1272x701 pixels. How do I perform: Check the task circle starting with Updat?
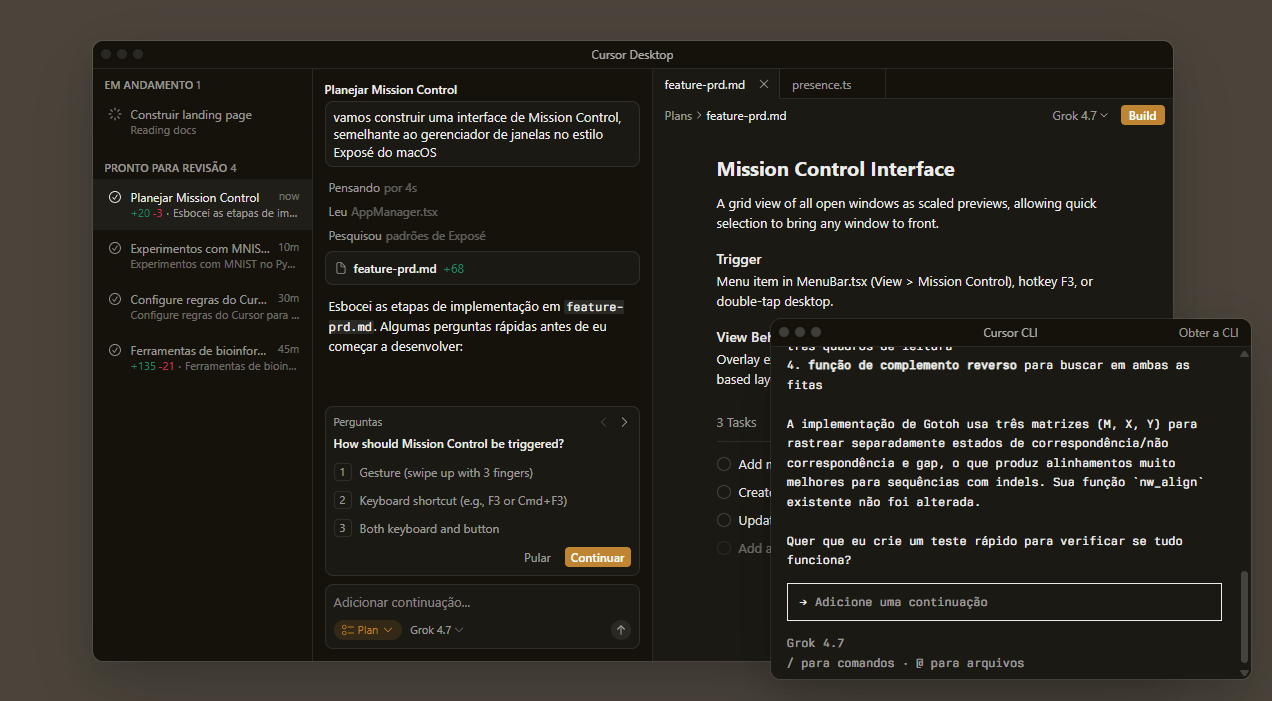[724, 520]
